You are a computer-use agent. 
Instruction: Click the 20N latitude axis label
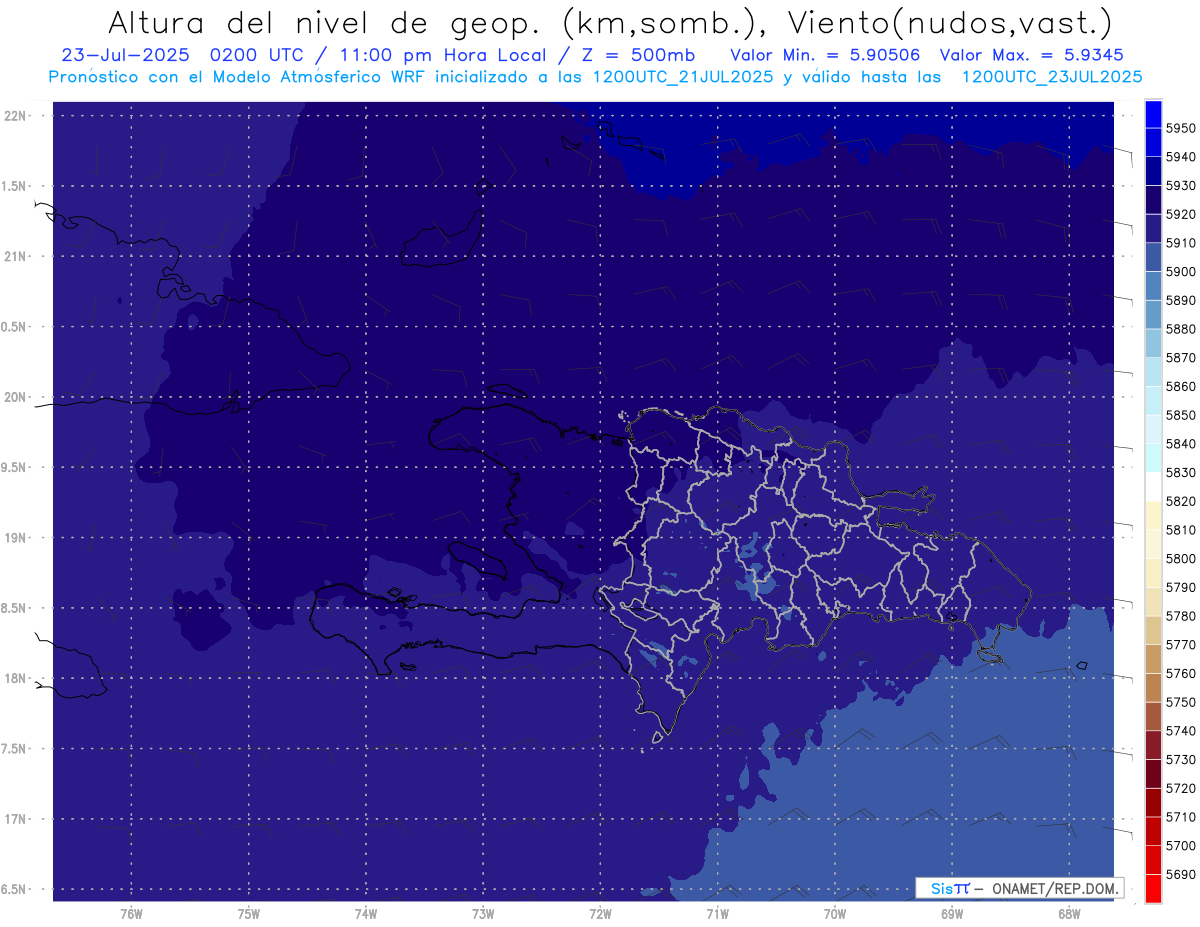click(x=16, y=397)
